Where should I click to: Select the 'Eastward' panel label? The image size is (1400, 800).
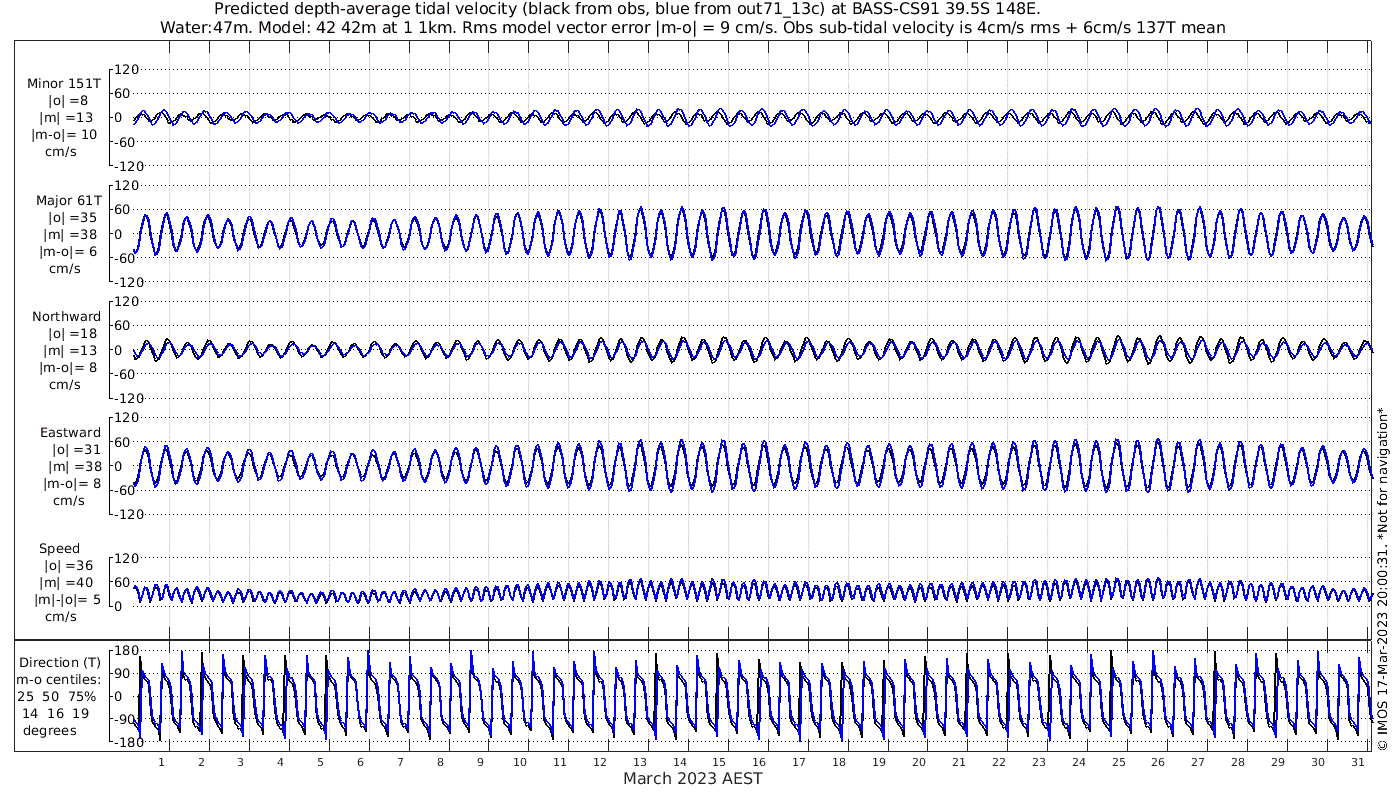click(70, 433)
